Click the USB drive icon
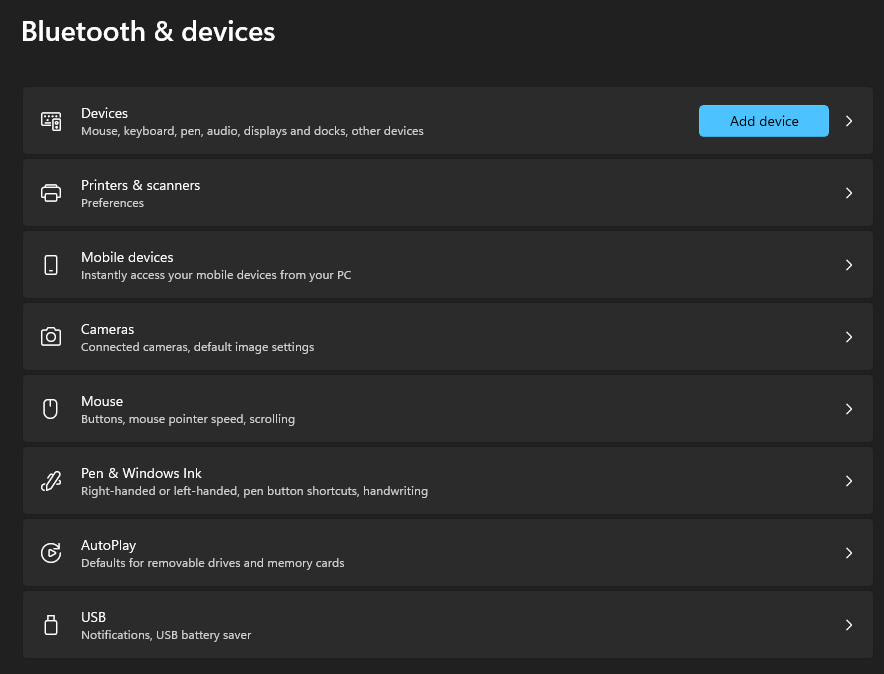884x674 pixels. tap(51, 625)
